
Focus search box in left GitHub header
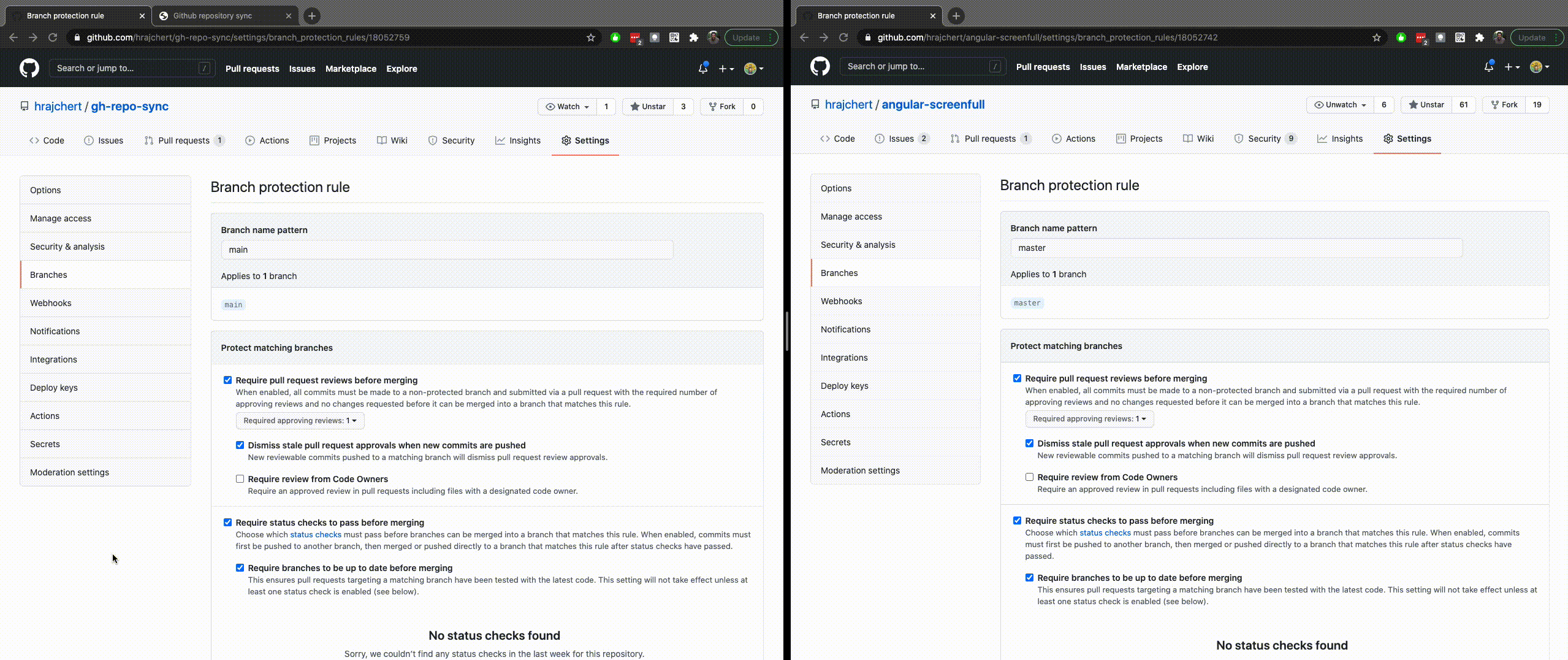(133, 68)
